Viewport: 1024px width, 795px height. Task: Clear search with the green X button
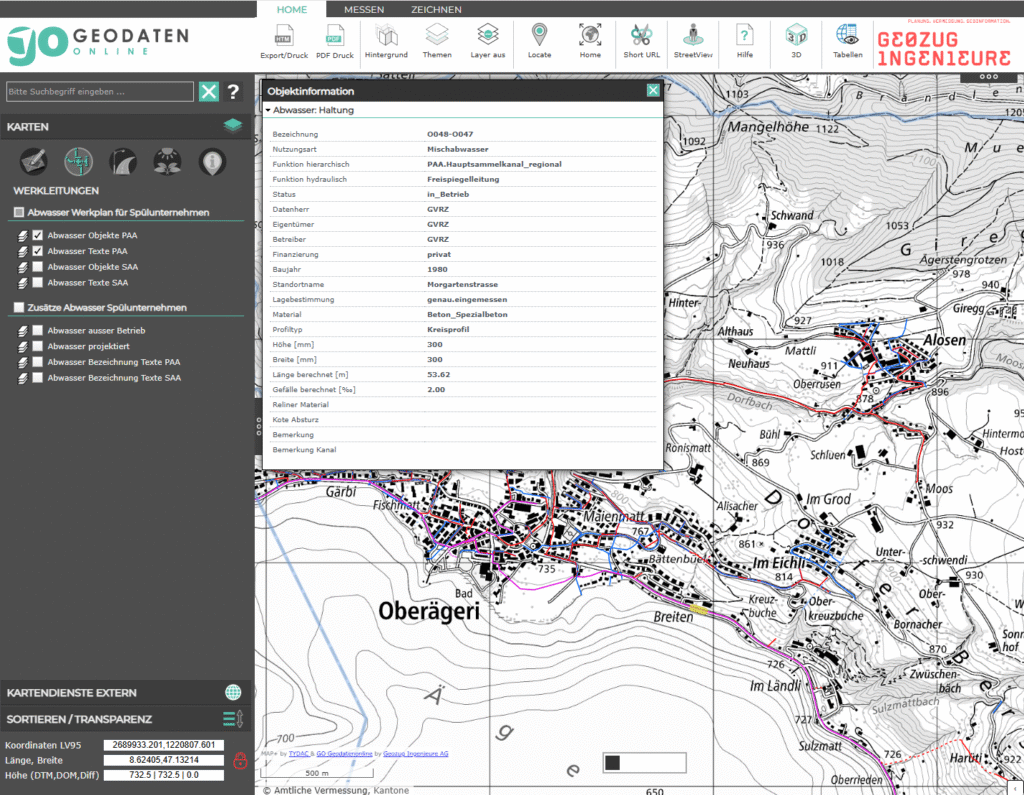(208, 92)
